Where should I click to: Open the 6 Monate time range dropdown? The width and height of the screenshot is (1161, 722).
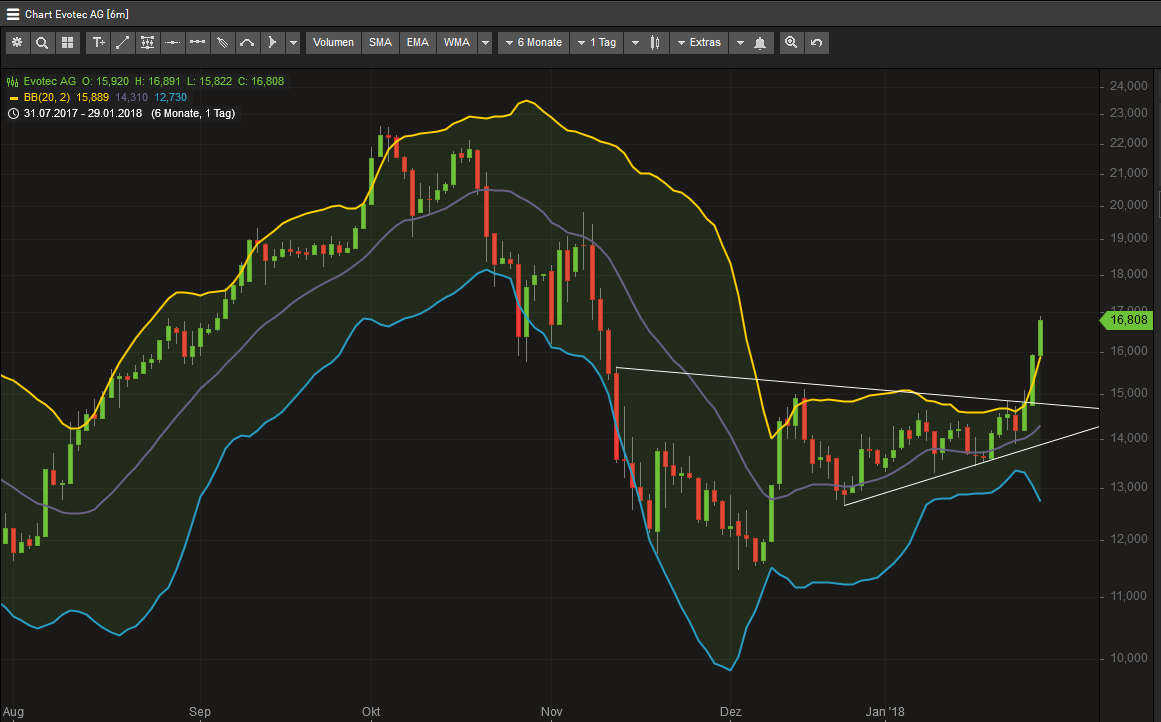[533, 43]
